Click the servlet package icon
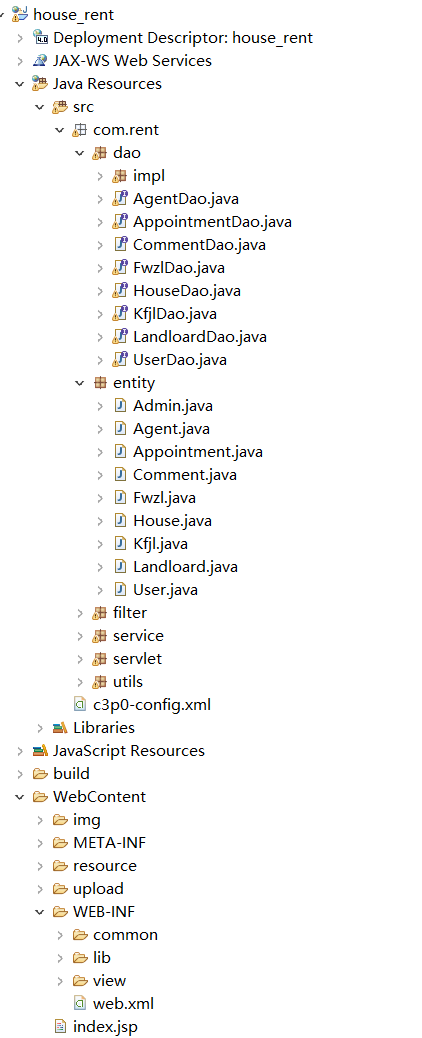The height and width of the screenshot is (1038, 422). coord(100,659)
